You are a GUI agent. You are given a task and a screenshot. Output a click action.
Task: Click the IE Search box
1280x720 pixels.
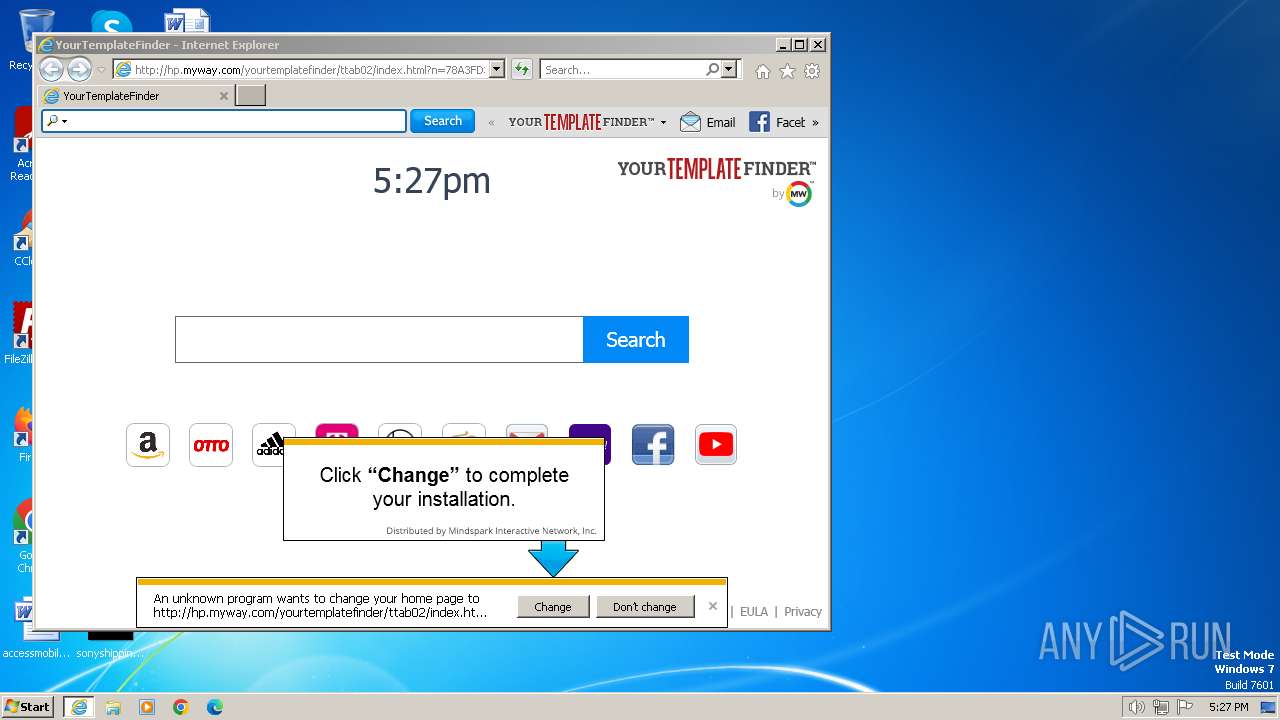click(622, 70)
